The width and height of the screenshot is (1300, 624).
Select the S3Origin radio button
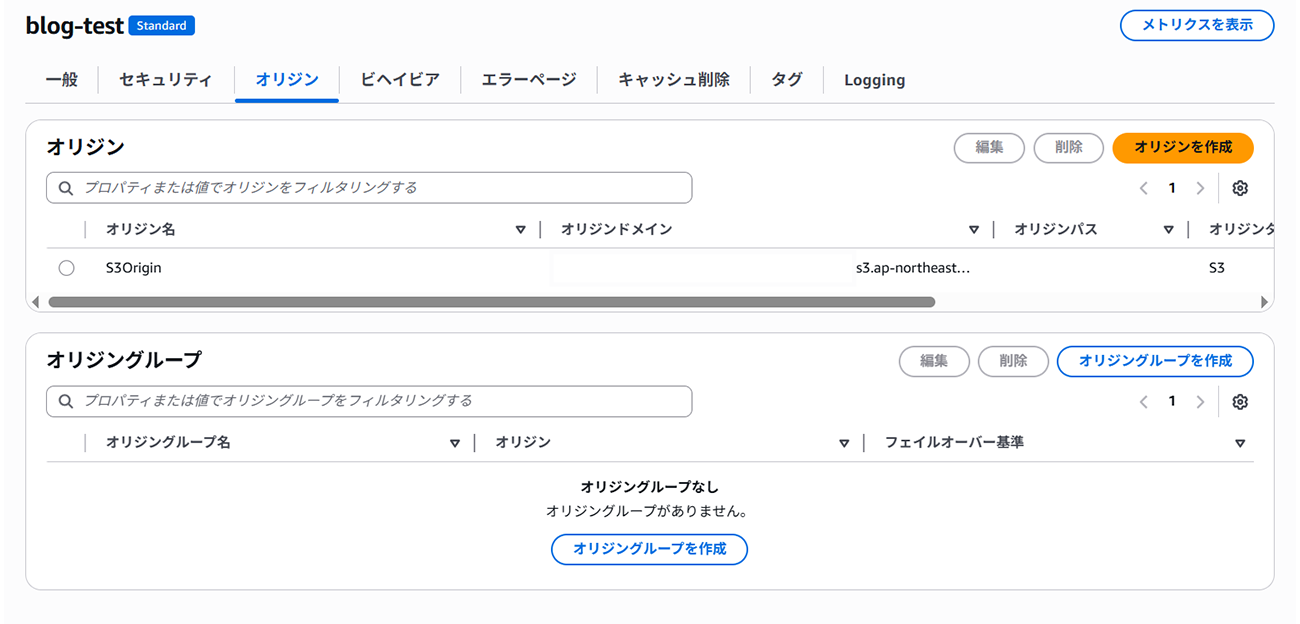click(66, 268)
